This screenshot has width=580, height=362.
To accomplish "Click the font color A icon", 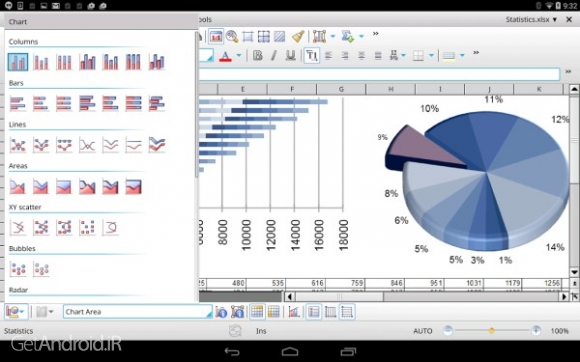I will point(225,56).
